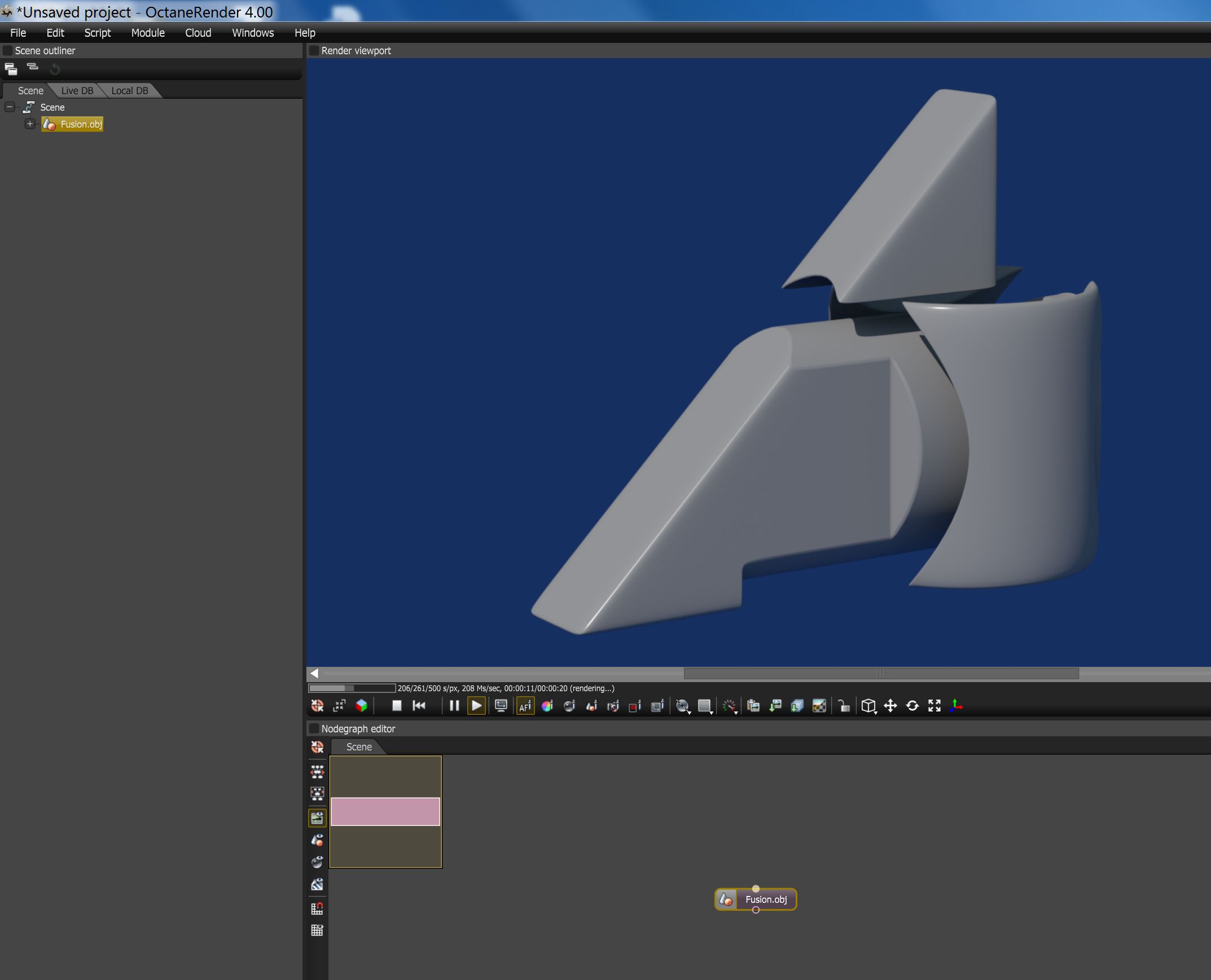This screenshot has height=980, width=1211.
Task: Click the save render image icon
Action: (x=775, y=706)
